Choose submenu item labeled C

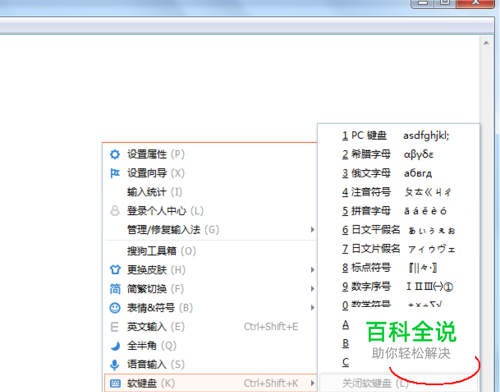tap(346, 362)
